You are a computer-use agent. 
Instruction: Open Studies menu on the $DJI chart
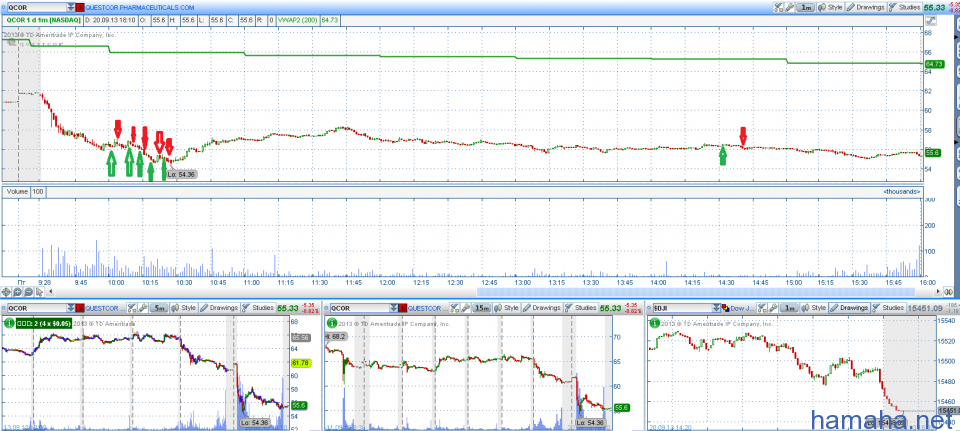(x=889, y=308)
